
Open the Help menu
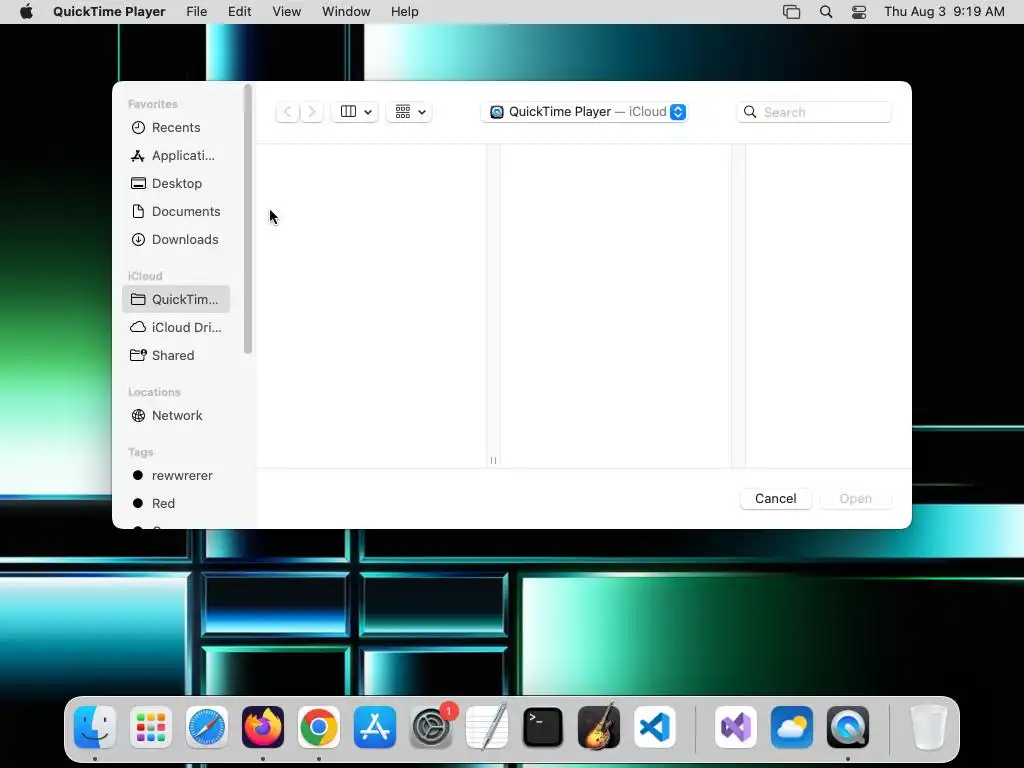(404, 12)
